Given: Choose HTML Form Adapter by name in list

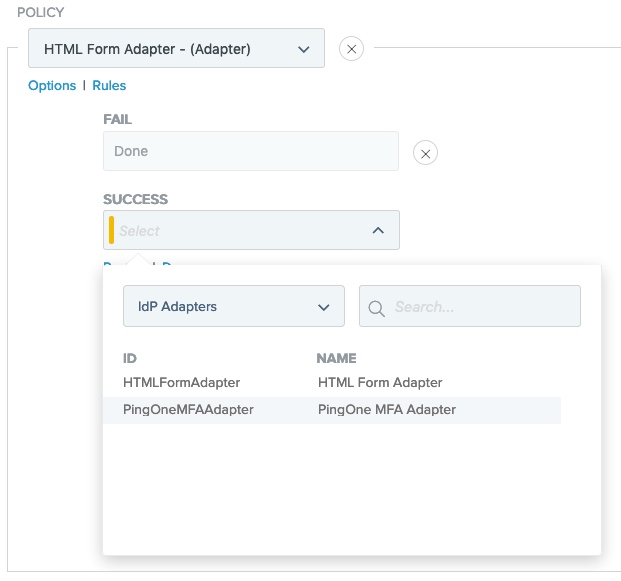Looking at the screenshot, I should tap(379, 382).
